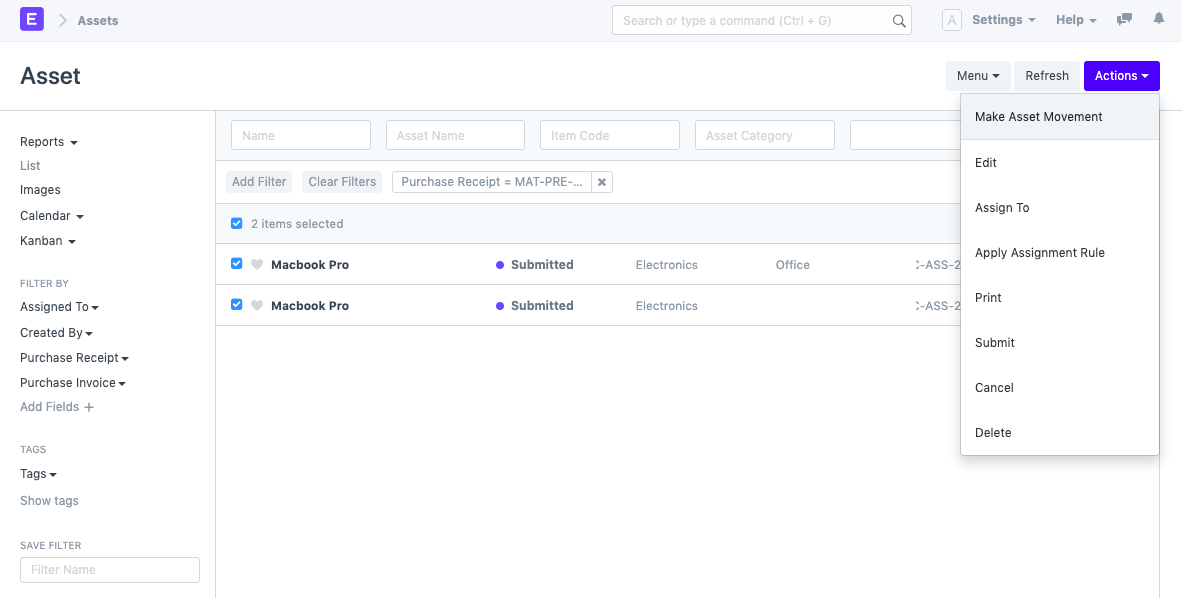1182x598 pixels.
Task: Open the chat messages icon
Action: tap(1125, 20)
